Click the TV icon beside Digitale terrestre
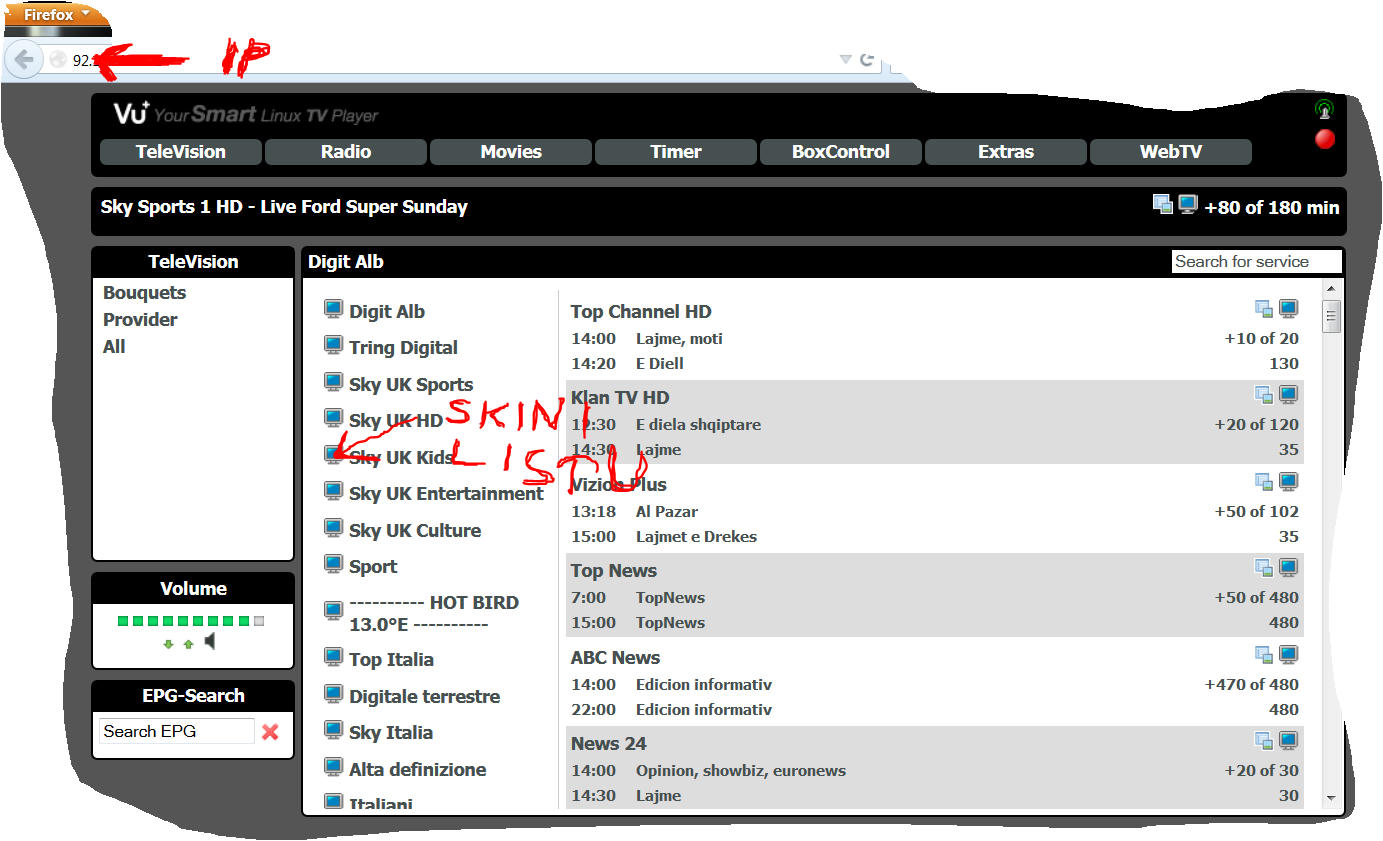This screenshot has height=841, width=1383. [x=334, y=694]
